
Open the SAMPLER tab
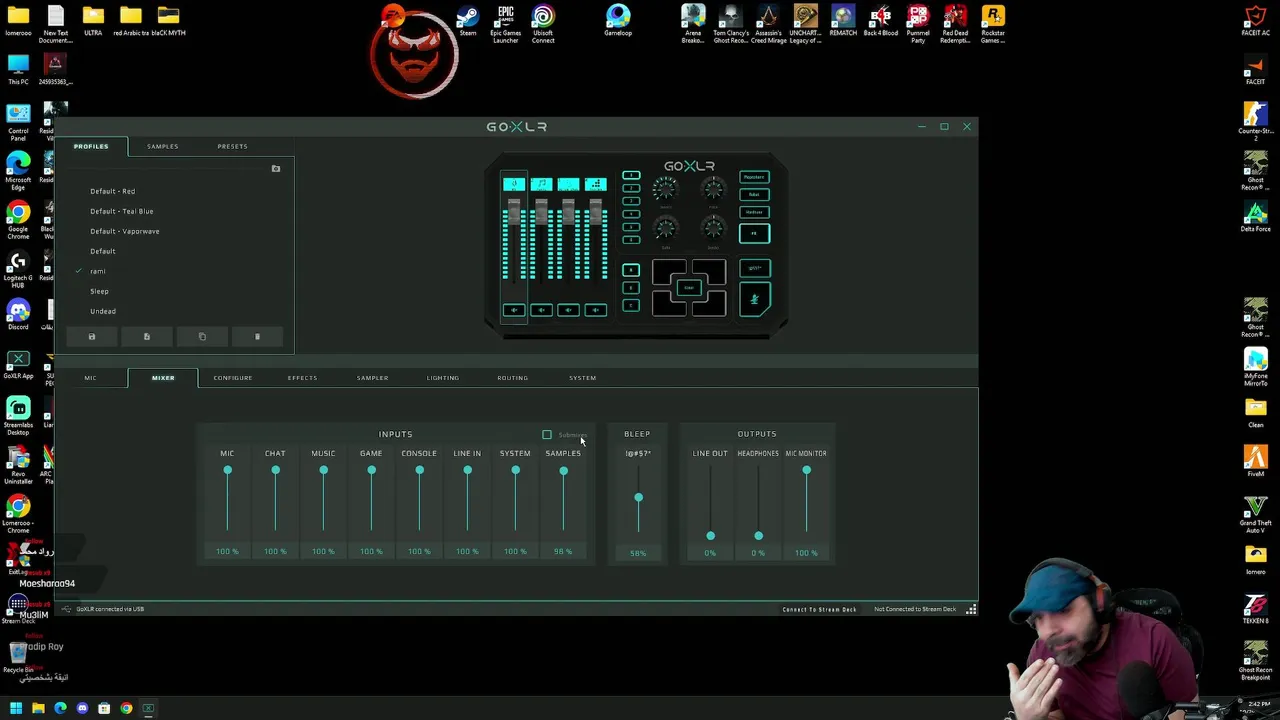point(372,378)
